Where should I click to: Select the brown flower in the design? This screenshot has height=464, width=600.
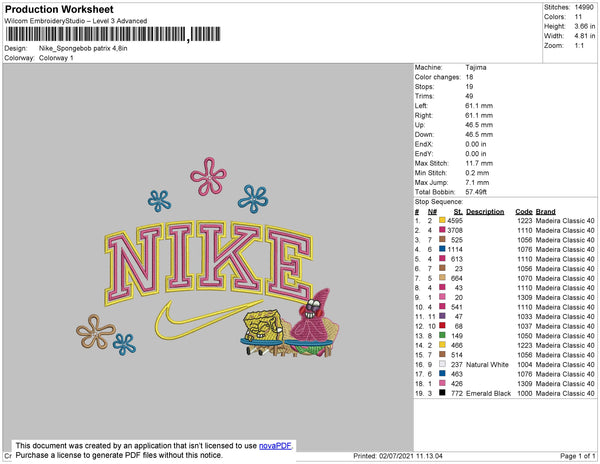coord(96,331)
